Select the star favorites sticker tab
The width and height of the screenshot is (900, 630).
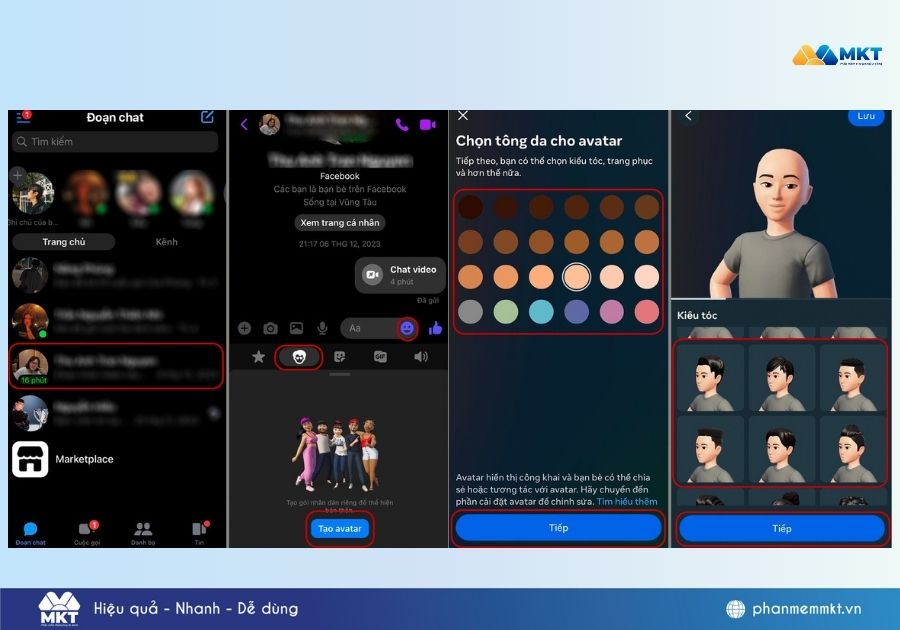(258, 357)
